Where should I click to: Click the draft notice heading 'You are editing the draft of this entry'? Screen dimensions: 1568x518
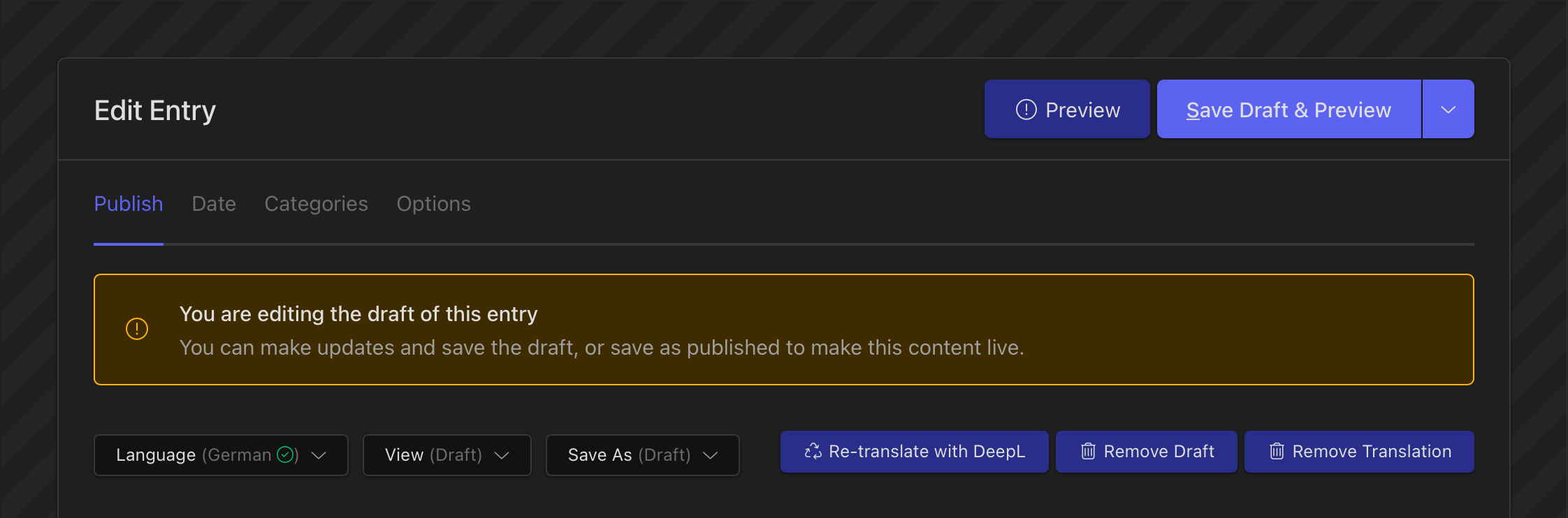[x=358, y=314]
